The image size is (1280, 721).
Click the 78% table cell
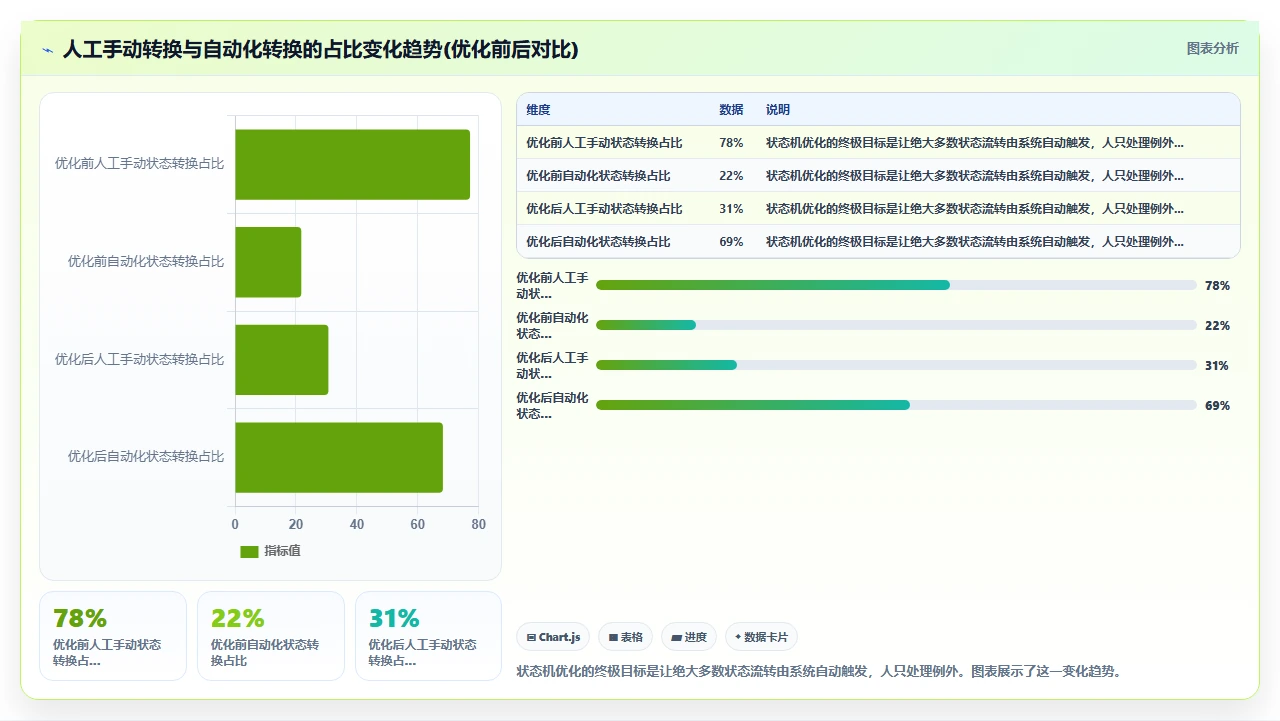pos(731,143)
